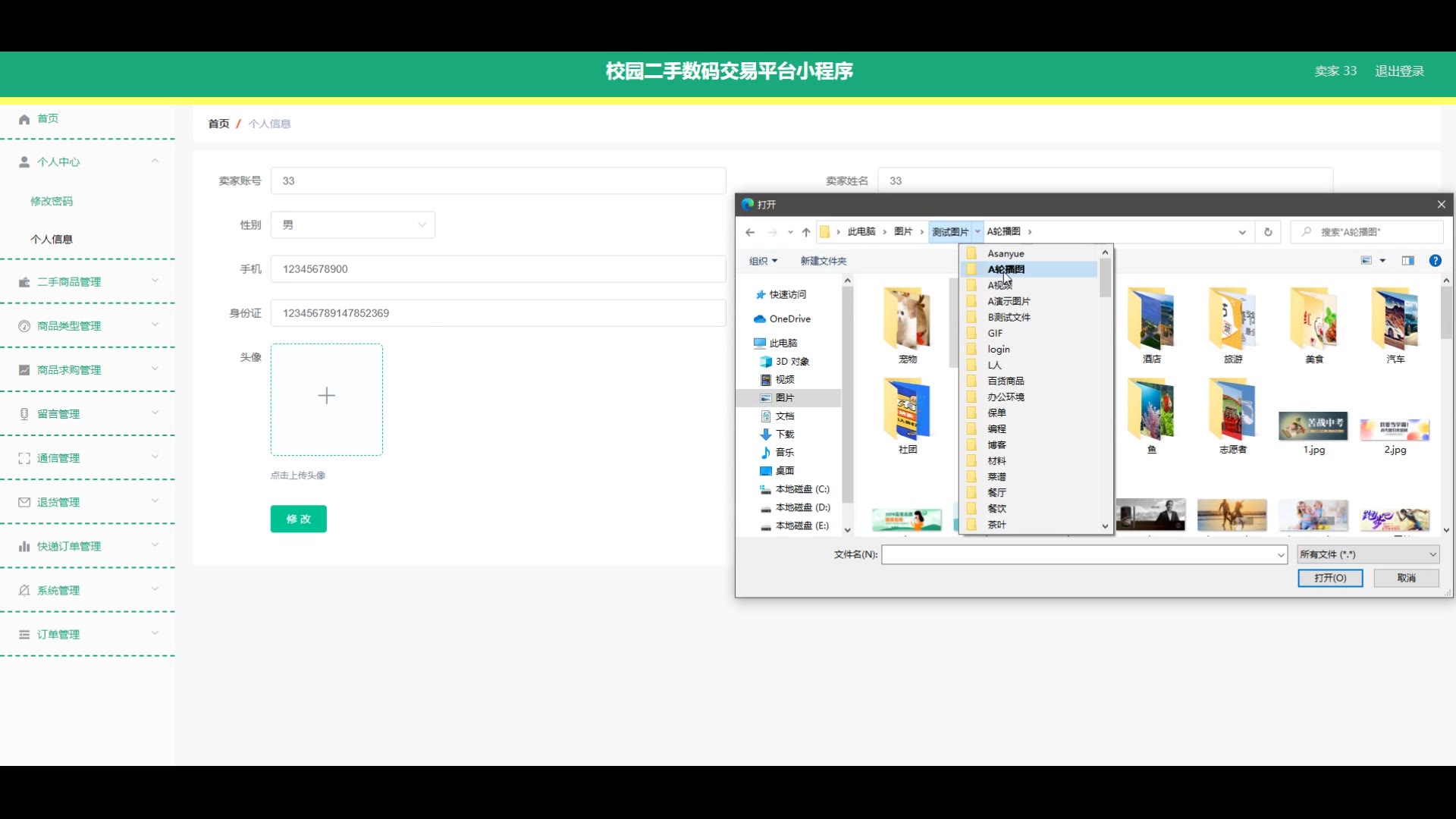
Task: Open the 个人信息 menu item
Action: pos(52,239)
